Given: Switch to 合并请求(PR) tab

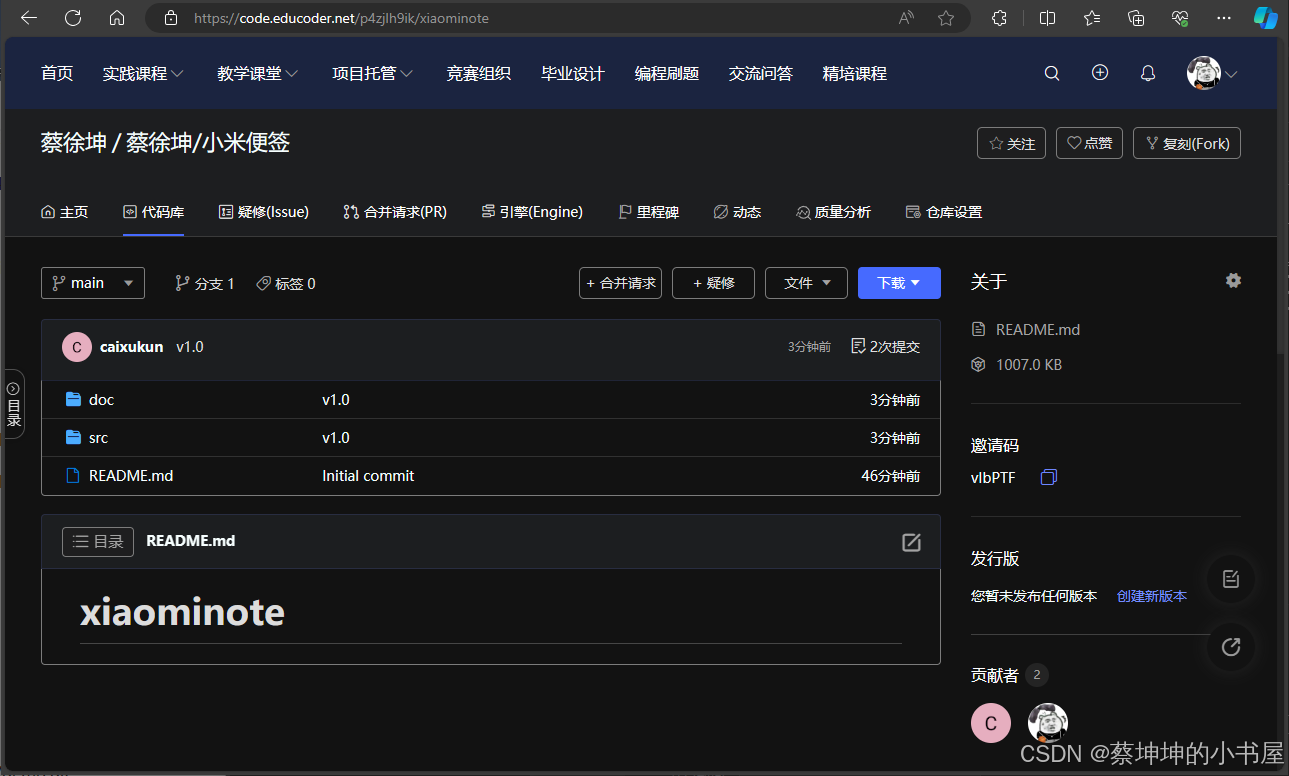Looking at the screenshot, I should pos(395,212).
